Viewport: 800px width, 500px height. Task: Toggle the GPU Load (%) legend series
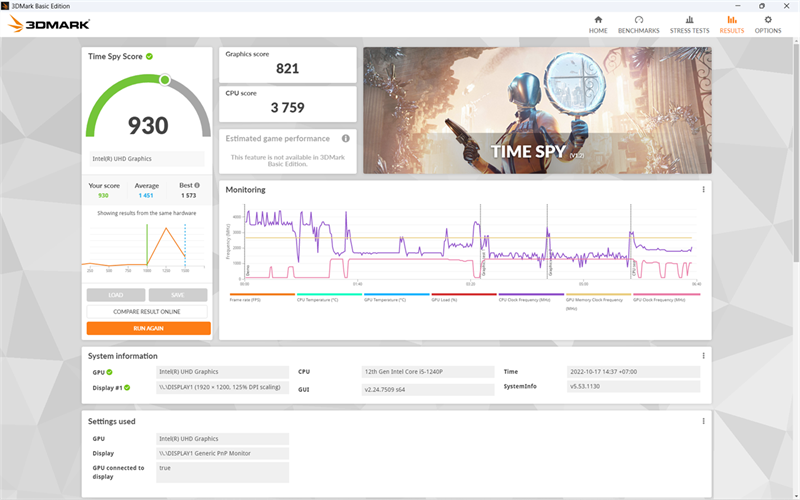[463, 297]
